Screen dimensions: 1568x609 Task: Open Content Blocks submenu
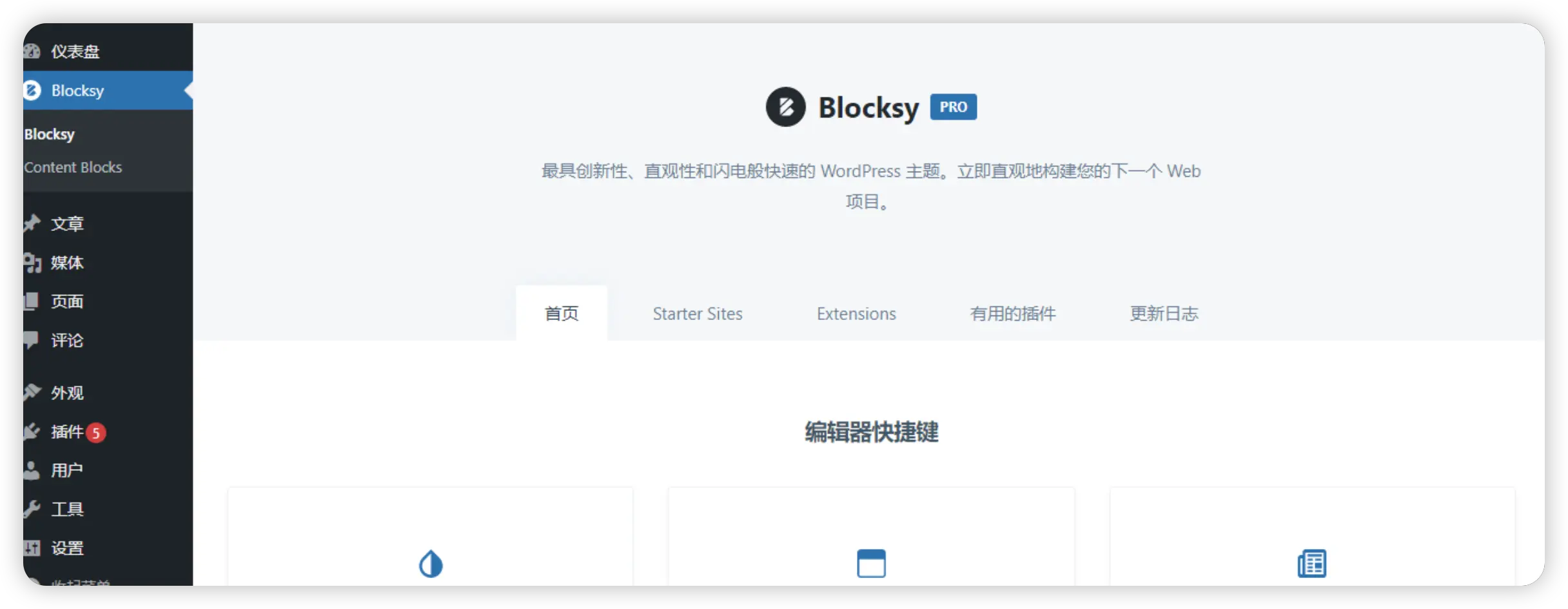73,167
